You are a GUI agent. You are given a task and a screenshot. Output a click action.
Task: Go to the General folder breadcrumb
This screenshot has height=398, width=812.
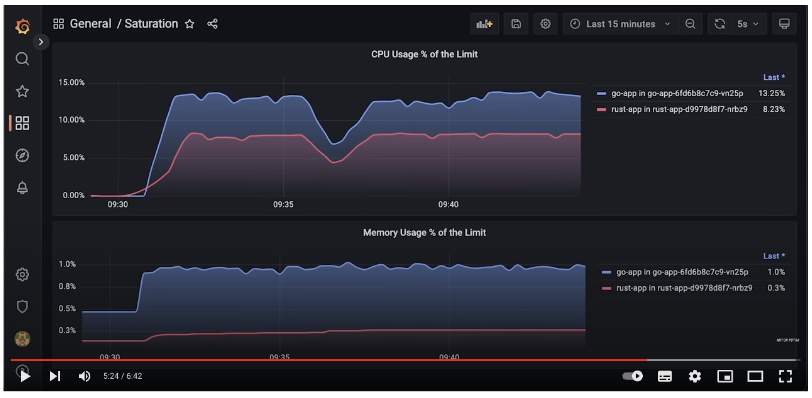click(x=91, y=24)
